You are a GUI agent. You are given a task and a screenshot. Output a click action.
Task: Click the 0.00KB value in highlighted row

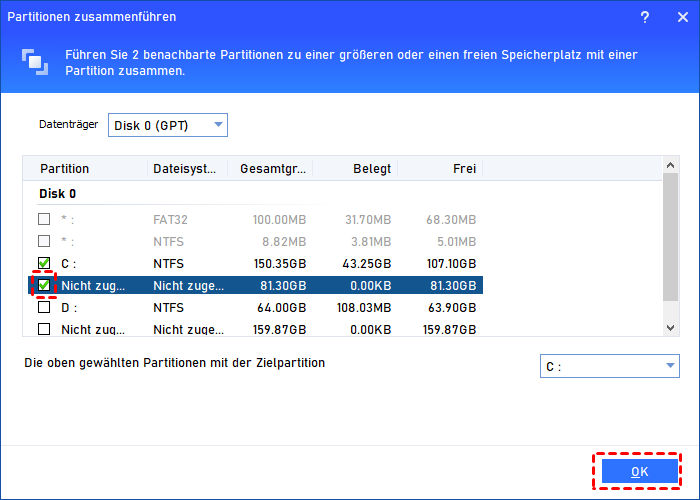(371, 285)
